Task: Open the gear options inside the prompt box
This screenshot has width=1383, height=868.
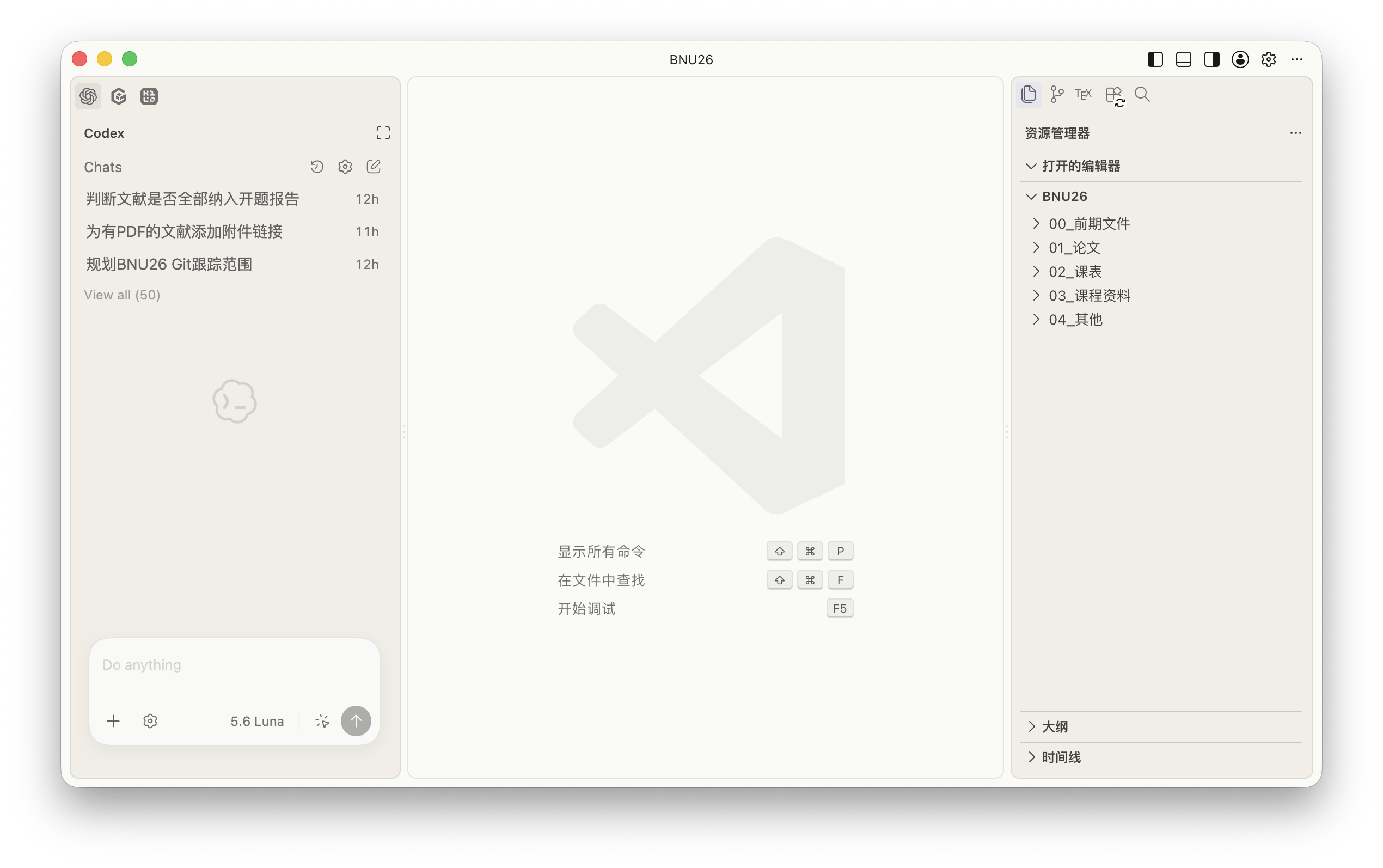Action: coord(150,721)
